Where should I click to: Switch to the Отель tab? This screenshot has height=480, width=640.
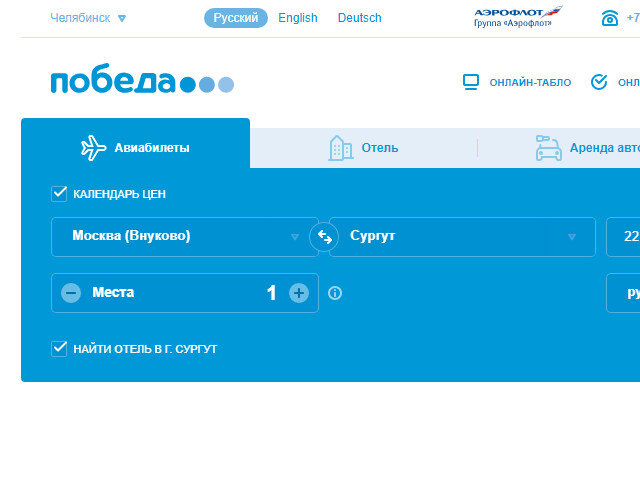click(363, 148)
